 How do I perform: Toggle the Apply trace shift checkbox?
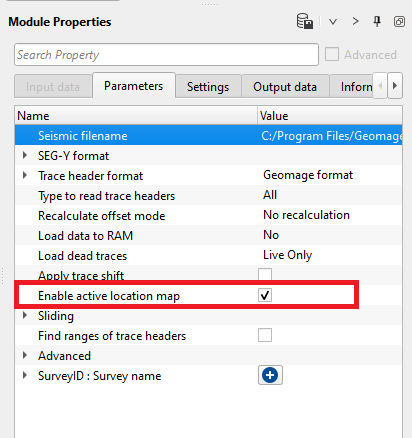pos(265,274)
